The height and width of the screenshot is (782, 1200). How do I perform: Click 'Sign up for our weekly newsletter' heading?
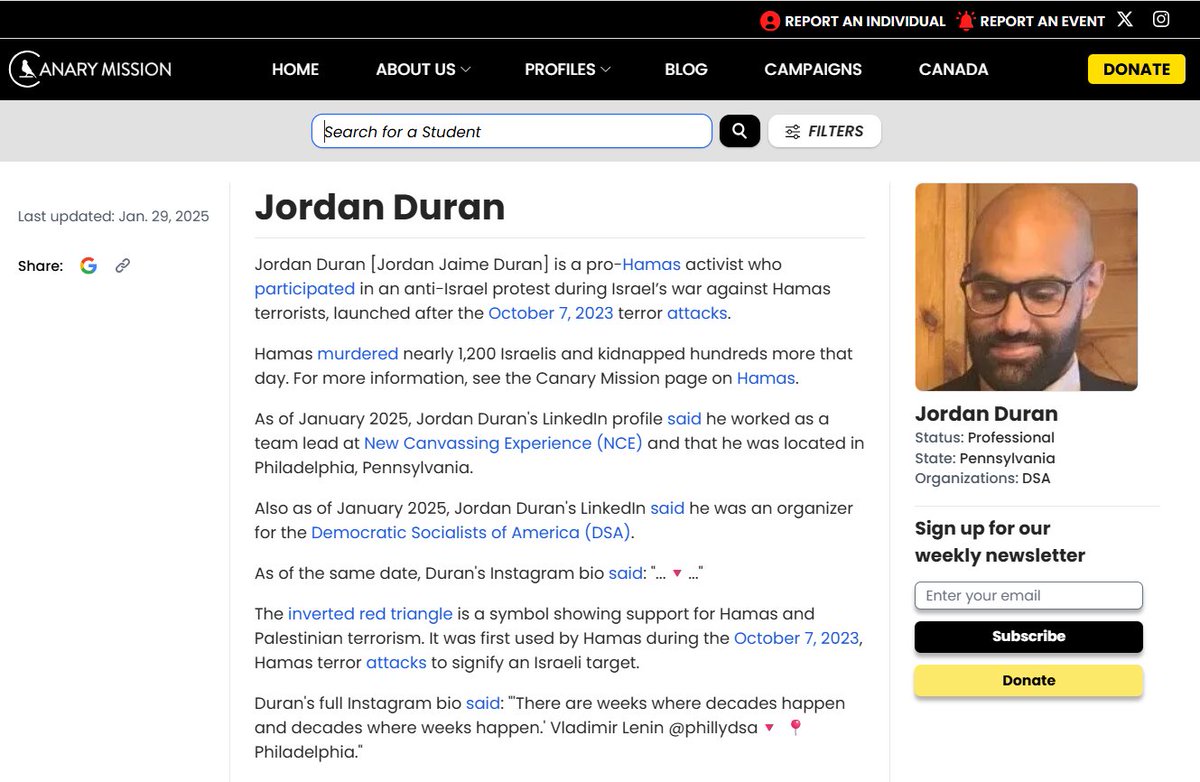point(1000,542)
